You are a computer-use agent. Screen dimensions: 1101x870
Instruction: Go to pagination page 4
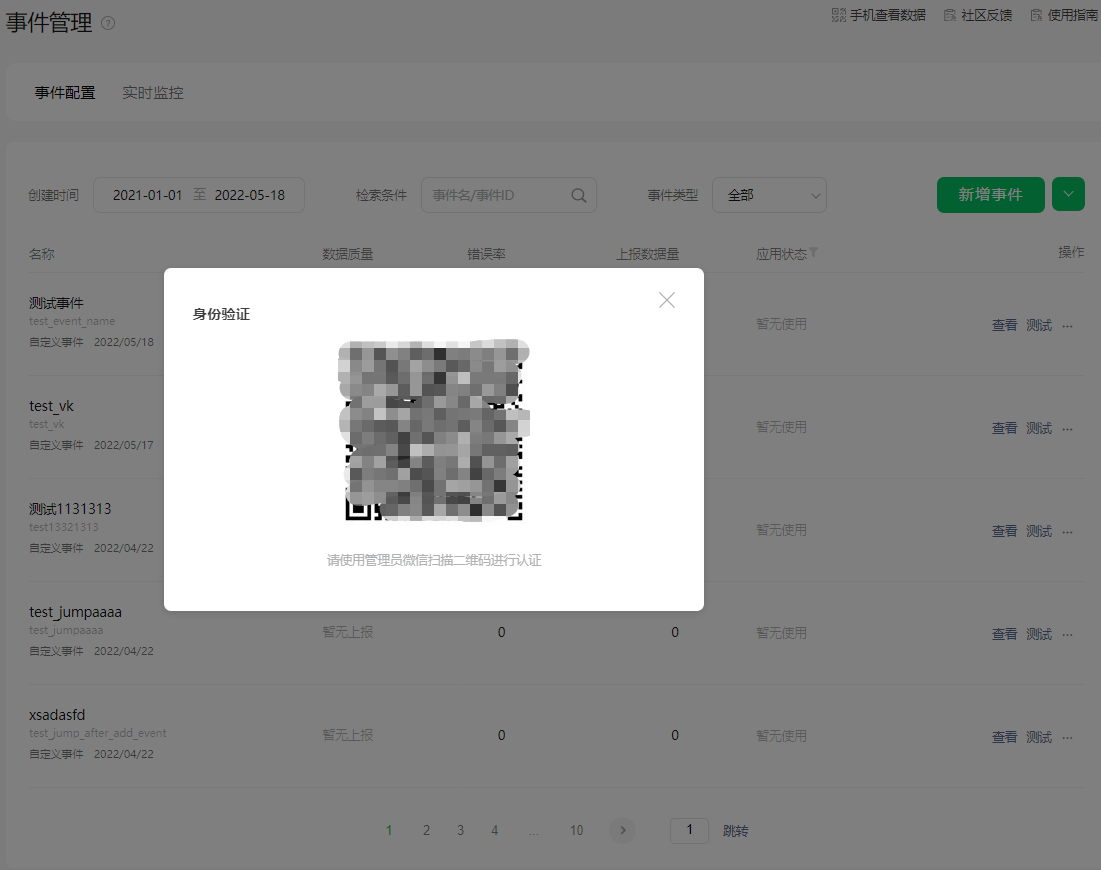click(x=494, y=831)
